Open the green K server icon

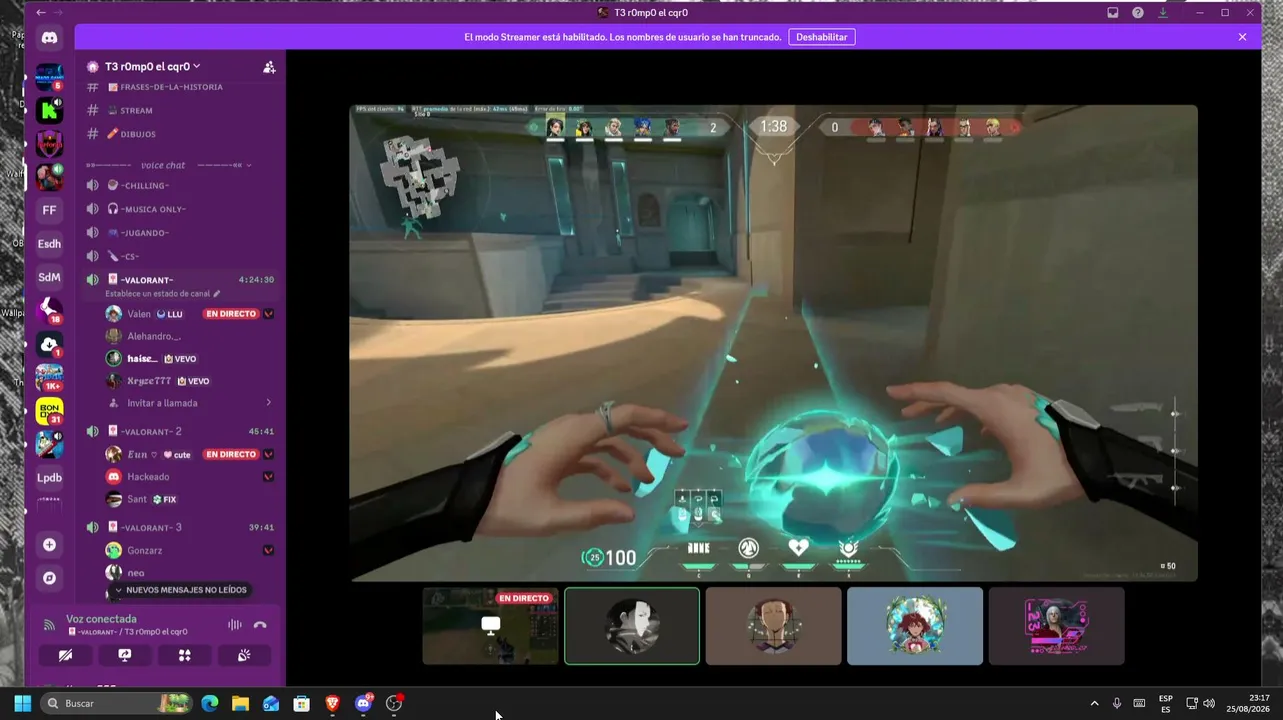point(49,111)
